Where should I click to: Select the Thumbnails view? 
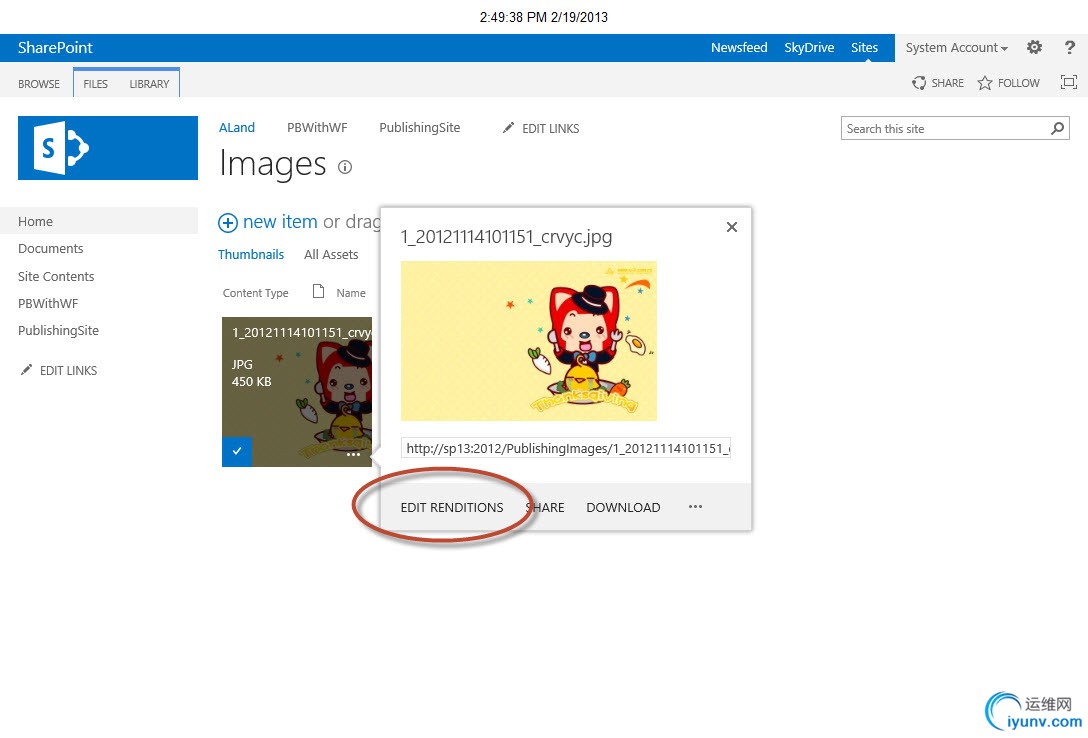coord(251,255)
